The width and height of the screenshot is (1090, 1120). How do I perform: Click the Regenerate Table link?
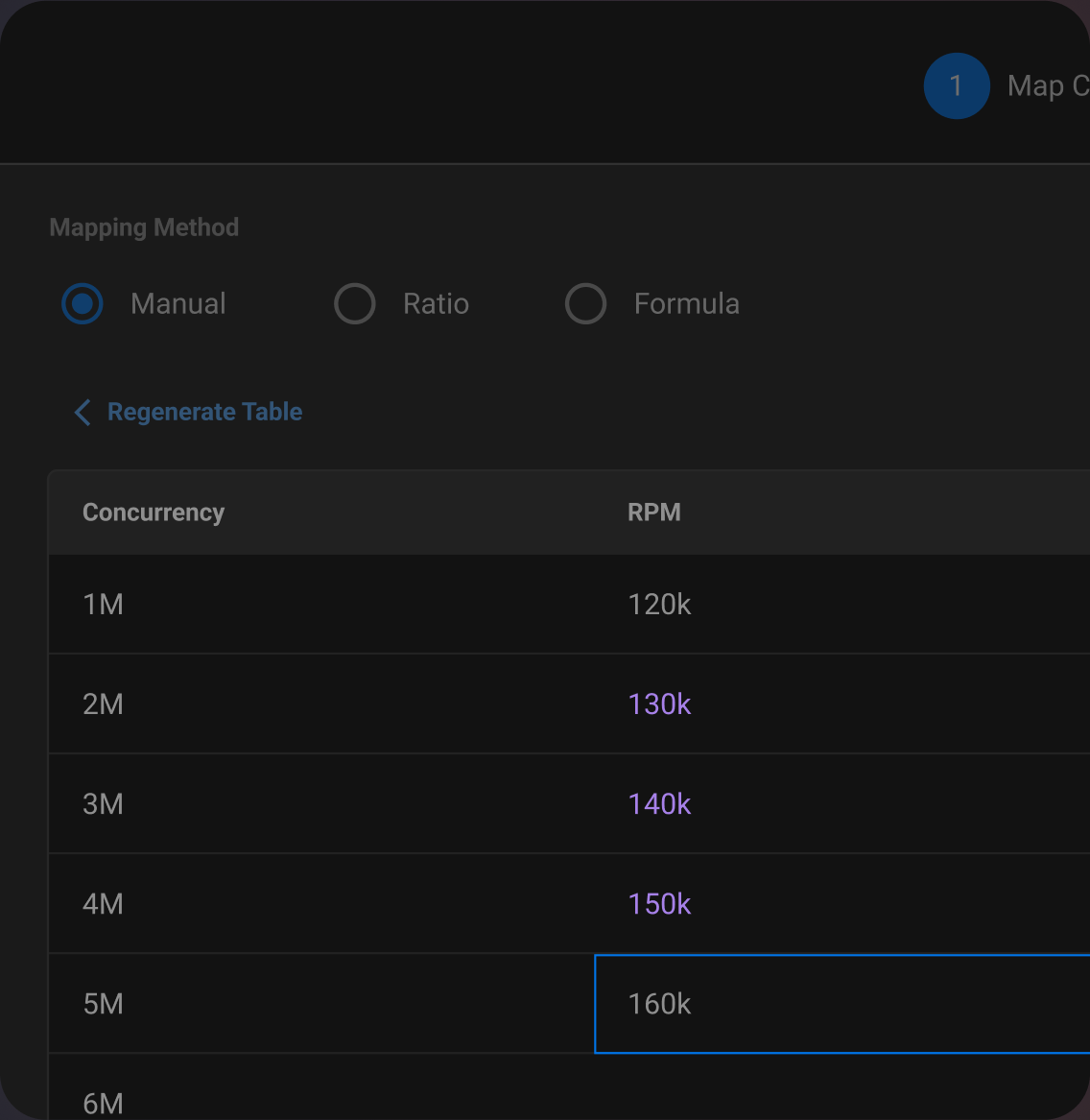[x=205, y=412]
